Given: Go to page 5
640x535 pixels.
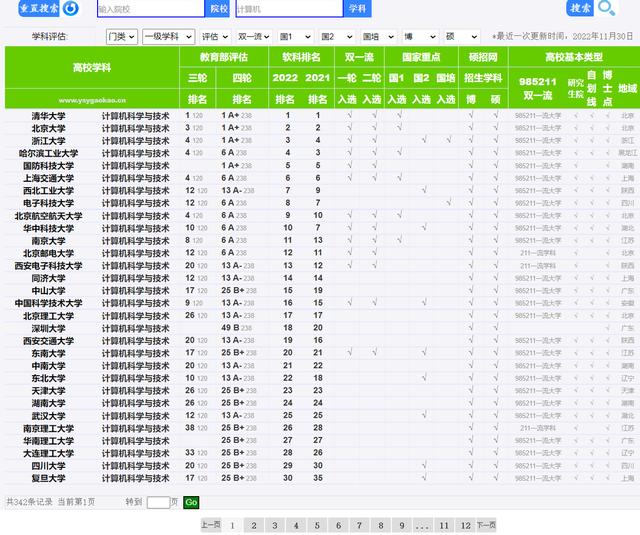Looking at the screenshot, I should [x=317, y=525].
